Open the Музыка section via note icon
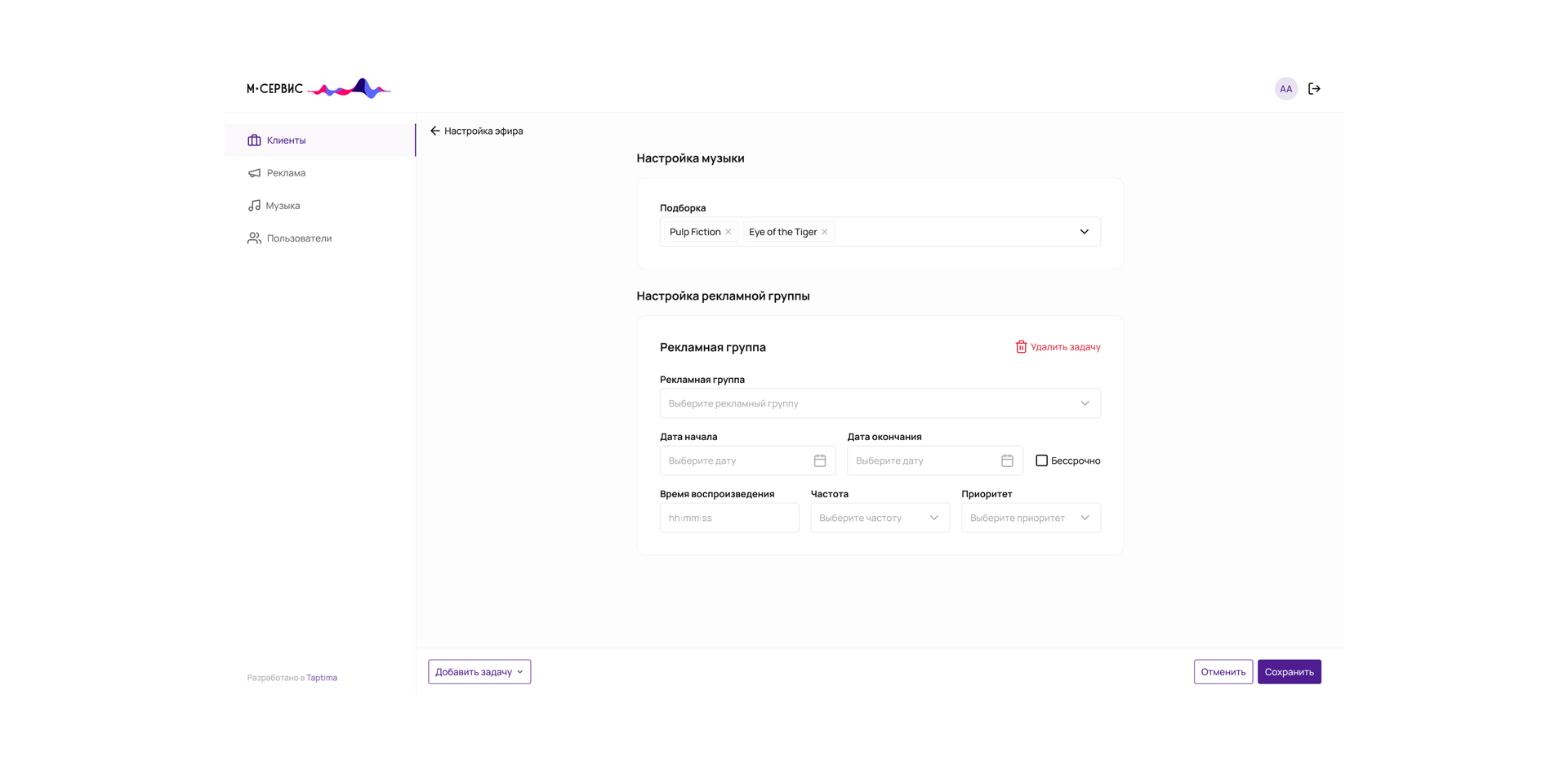Viewport: 1568px width, 761px height. click(x=283, y=205)
